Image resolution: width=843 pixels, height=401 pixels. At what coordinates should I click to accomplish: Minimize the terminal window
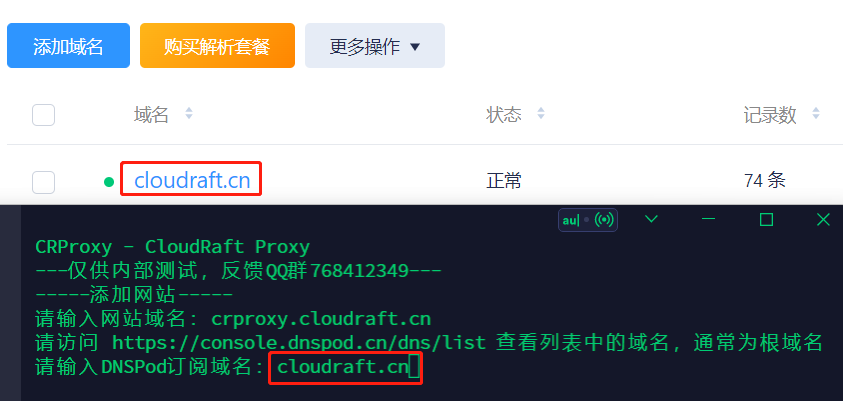pyautogui.click(x=709, y=219)
